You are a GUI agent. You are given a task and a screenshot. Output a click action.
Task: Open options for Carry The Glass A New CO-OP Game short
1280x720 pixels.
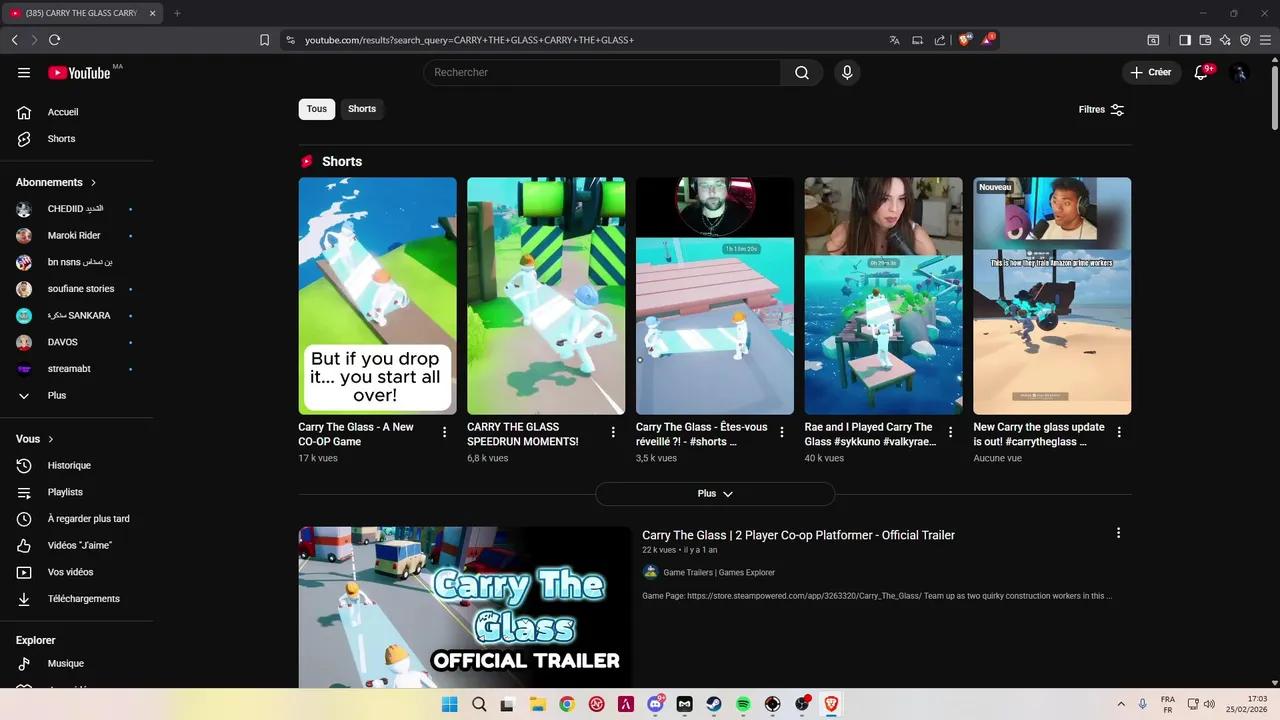click(444, 432)
